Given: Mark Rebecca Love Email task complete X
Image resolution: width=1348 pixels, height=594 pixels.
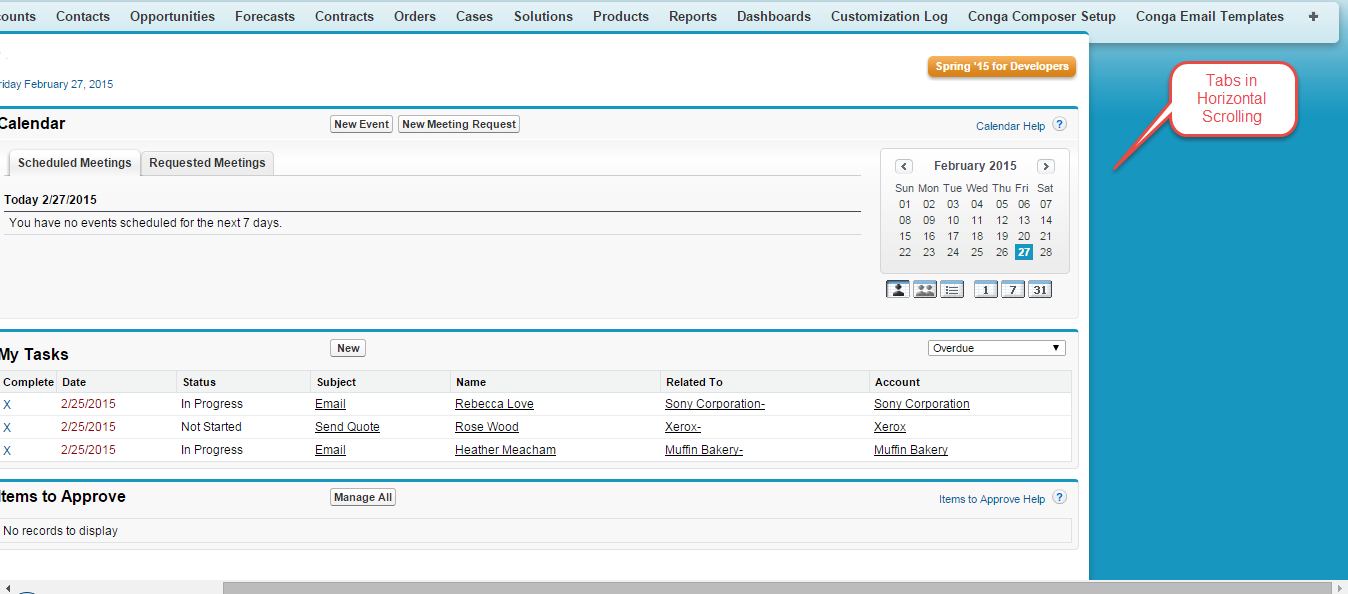Looking at the screenshot, I should (7, 404).
